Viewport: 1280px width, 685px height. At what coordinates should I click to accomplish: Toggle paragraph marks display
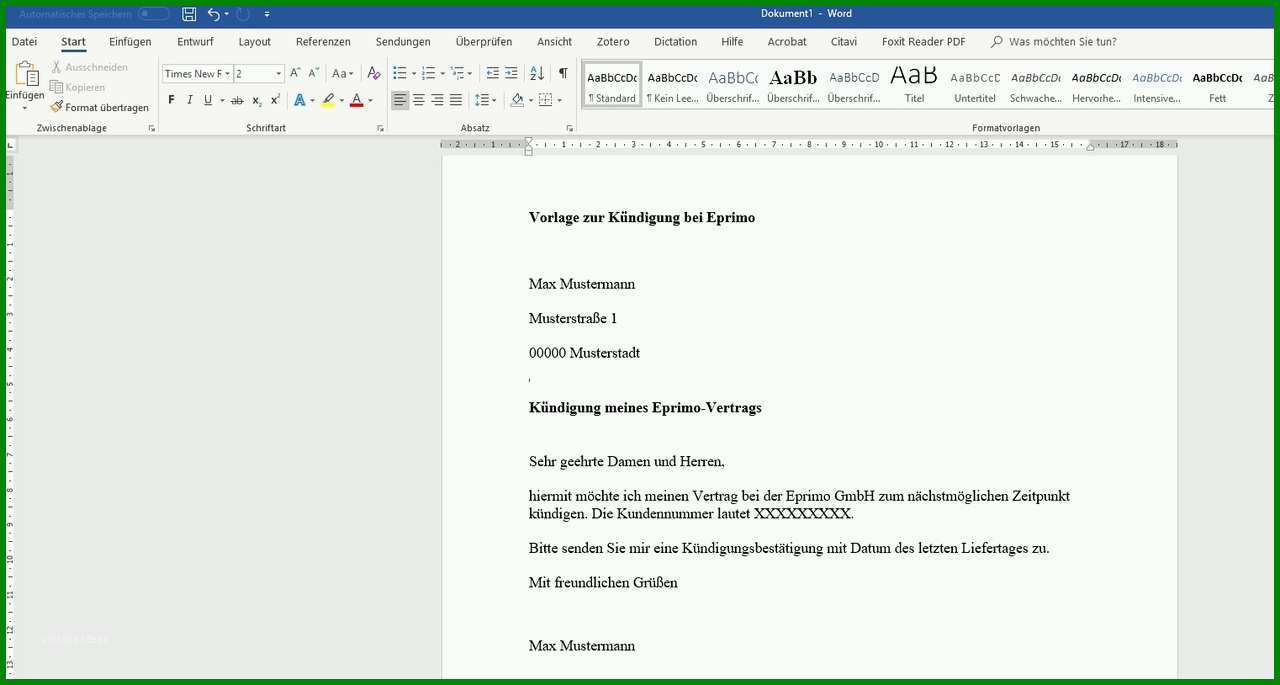563,73
